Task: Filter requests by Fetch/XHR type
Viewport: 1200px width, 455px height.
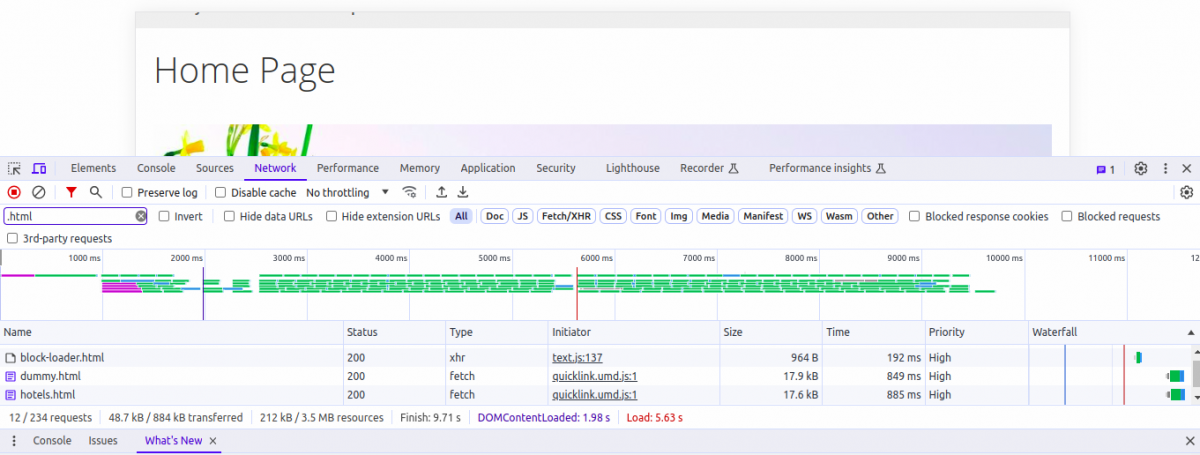Action: pos(566,216)
